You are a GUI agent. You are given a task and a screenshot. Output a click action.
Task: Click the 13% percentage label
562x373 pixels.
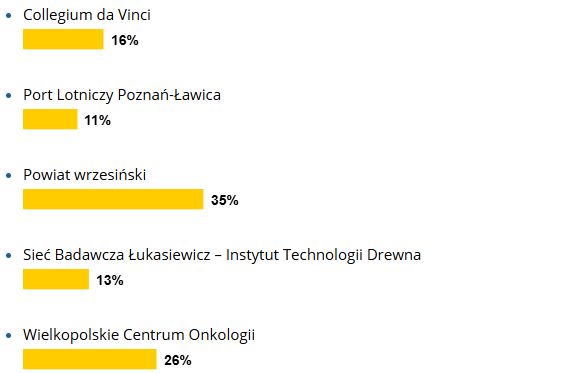110,280
